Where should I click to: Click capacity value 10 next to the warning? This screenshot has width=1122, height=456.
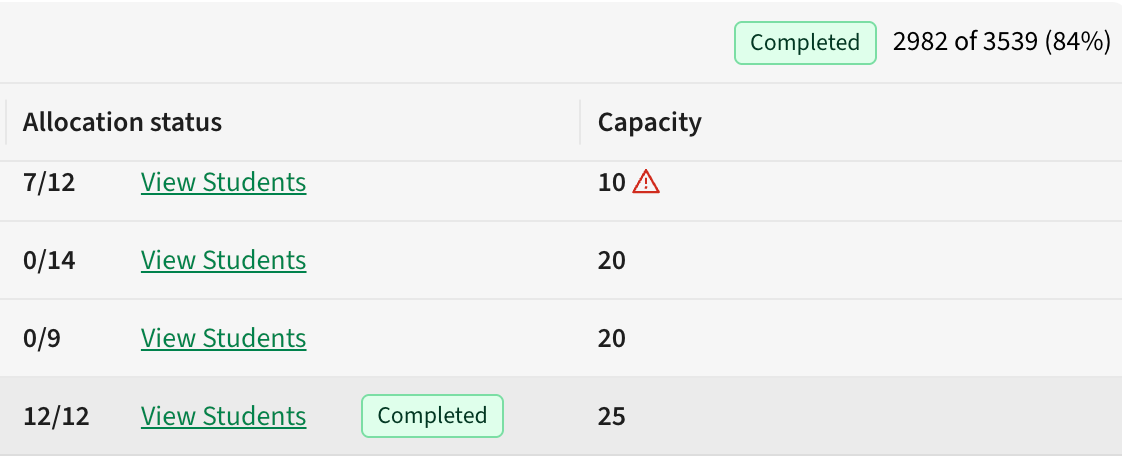[611, 182]
